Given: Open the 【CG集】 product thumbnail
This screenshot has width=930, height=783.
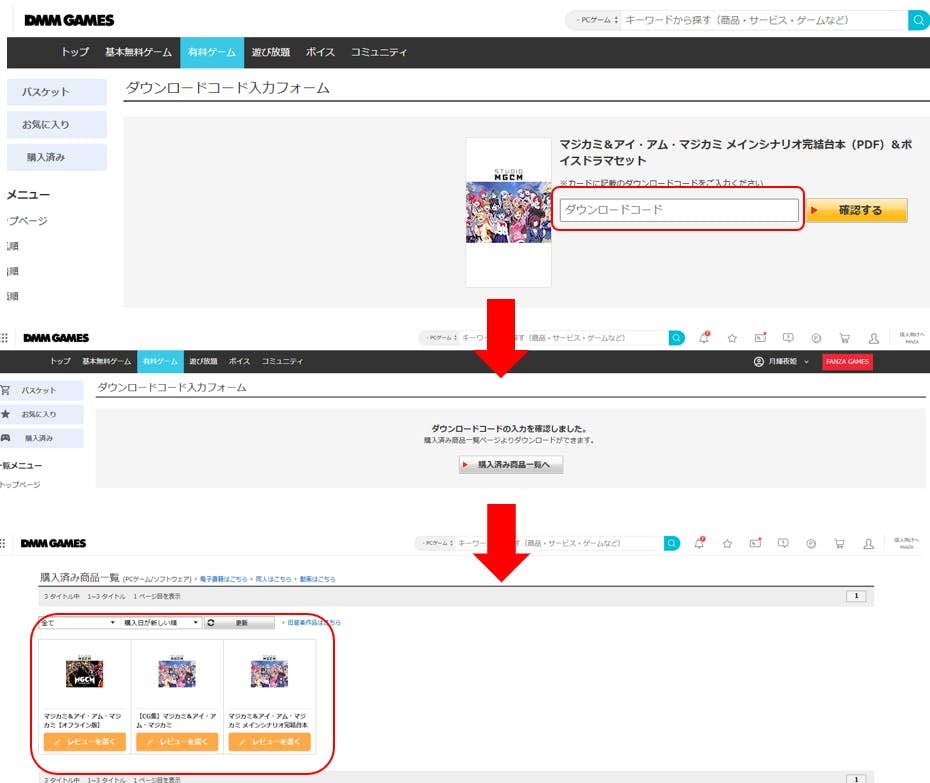Looking at the screenshot, I should 177,673.
